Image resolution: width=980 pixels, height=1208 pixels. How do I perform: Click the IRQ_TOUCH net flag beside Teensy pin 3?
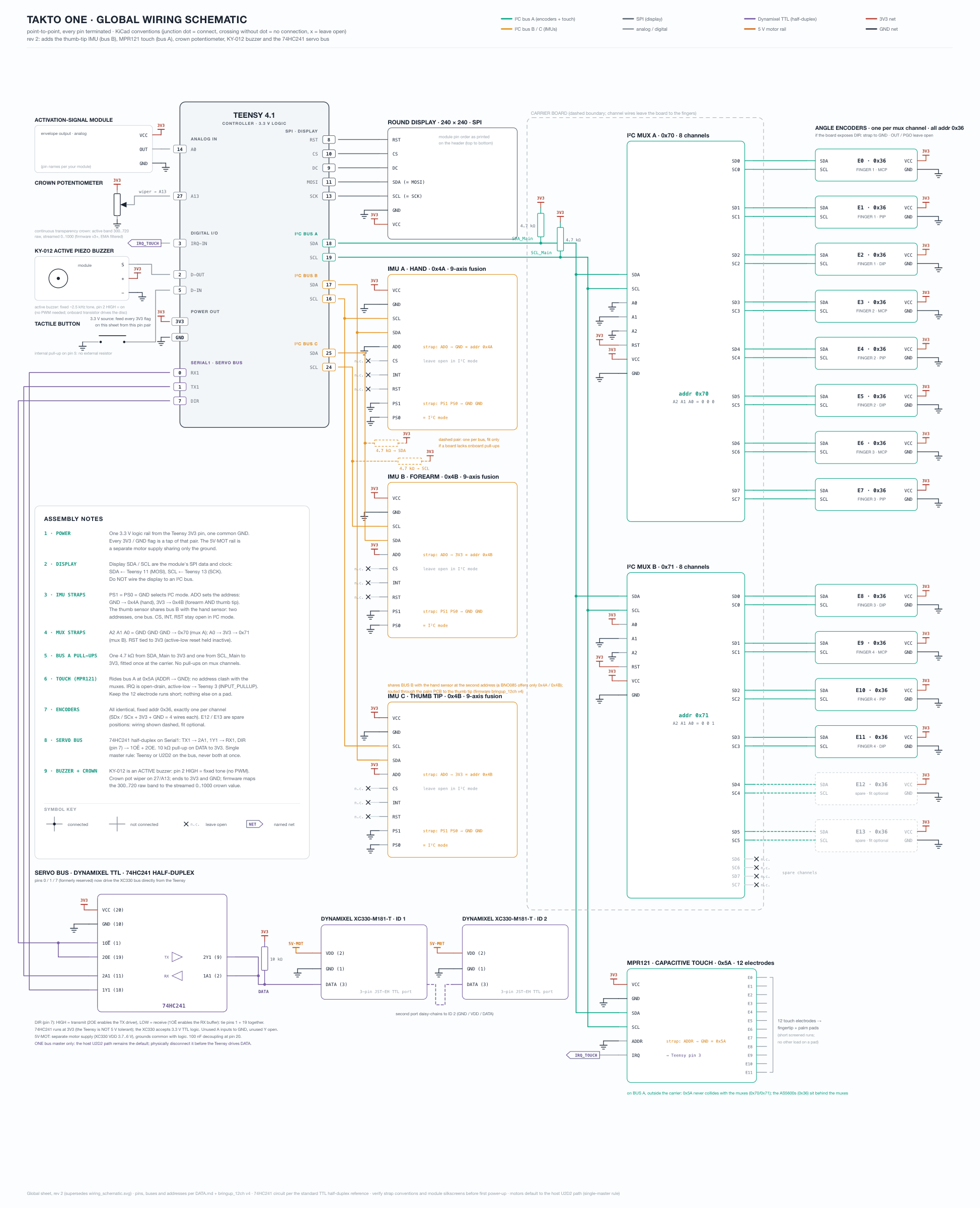(x=145, y=243)
